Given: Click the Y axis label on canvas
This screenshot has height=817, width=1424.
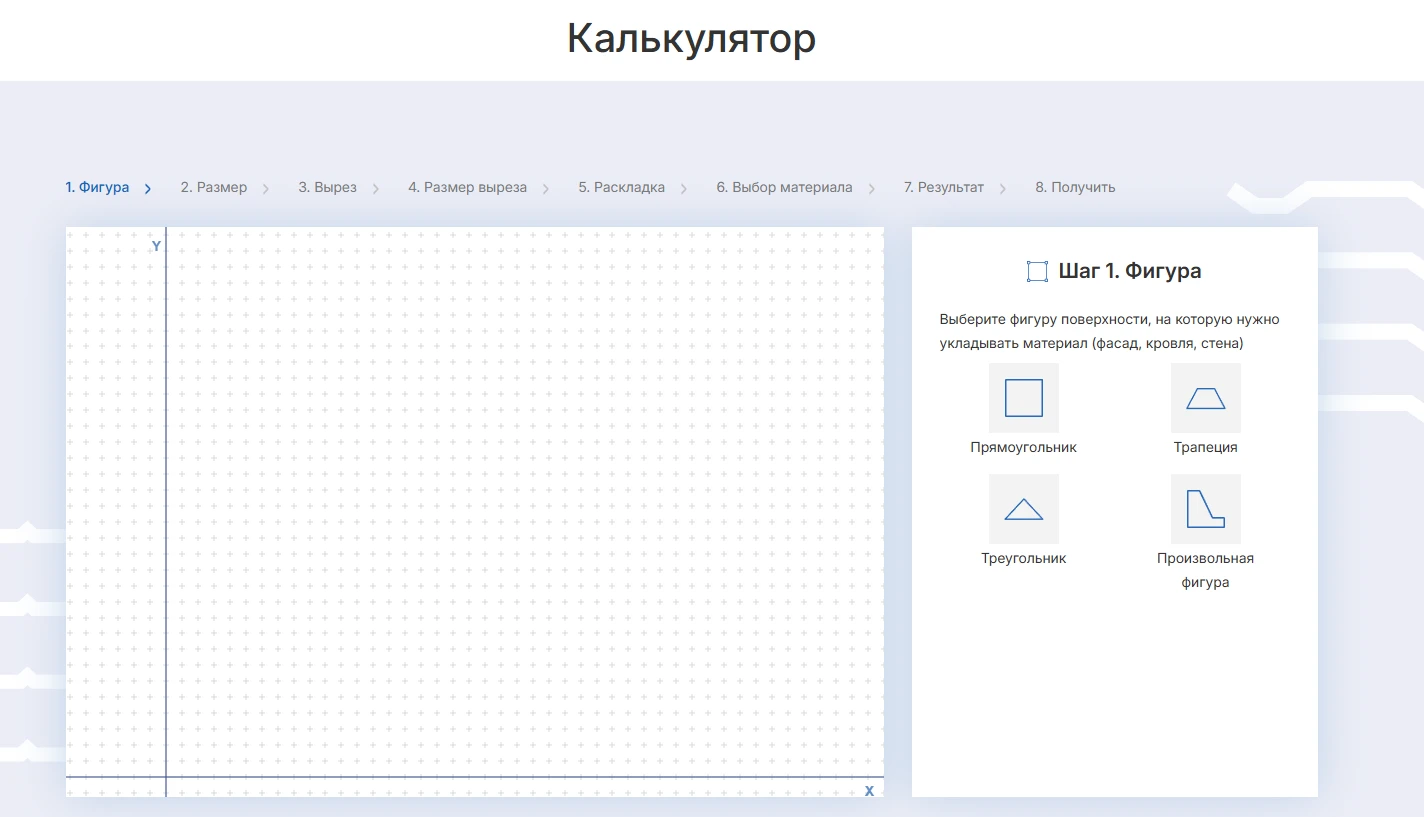Looking at the screenshot, I should 156,246.
